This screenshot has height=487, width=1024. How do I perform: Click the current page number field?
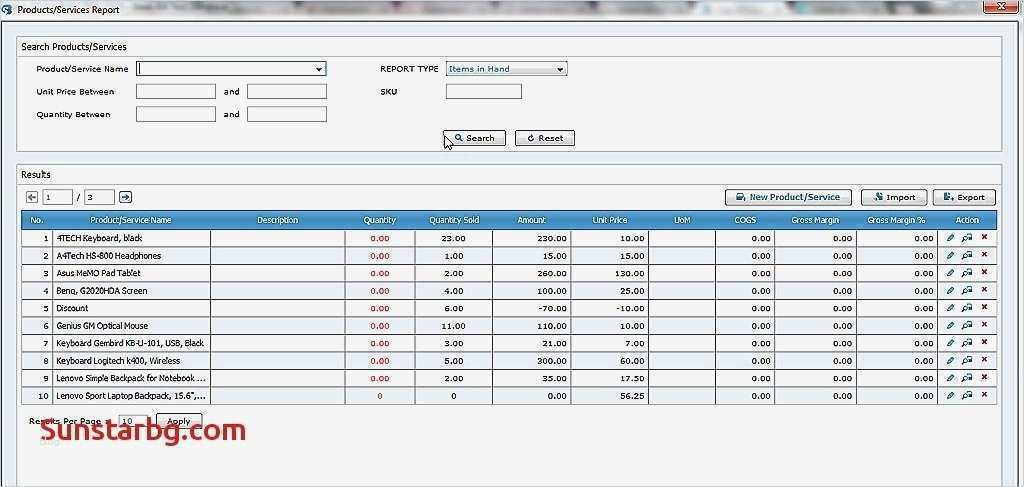tap(57, 197)
